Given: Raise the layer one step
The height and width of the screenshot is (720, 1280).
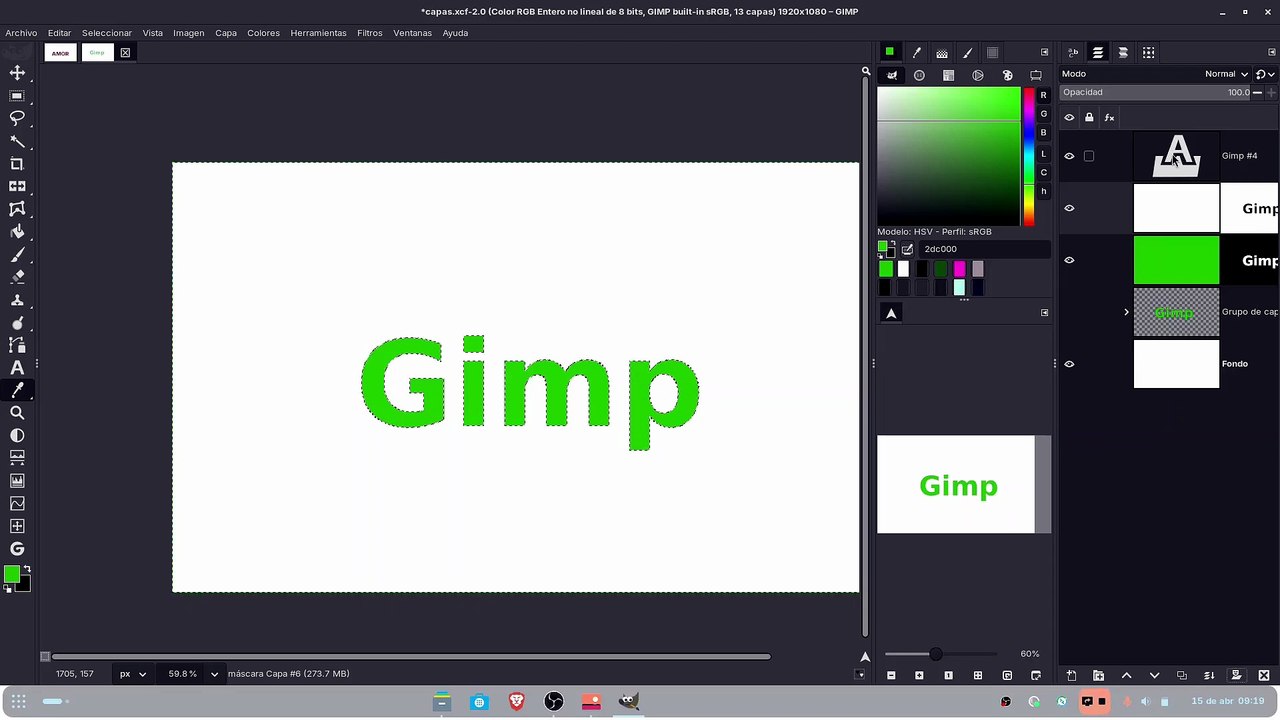Looking at the screenshot, I should pos(1126,676).
